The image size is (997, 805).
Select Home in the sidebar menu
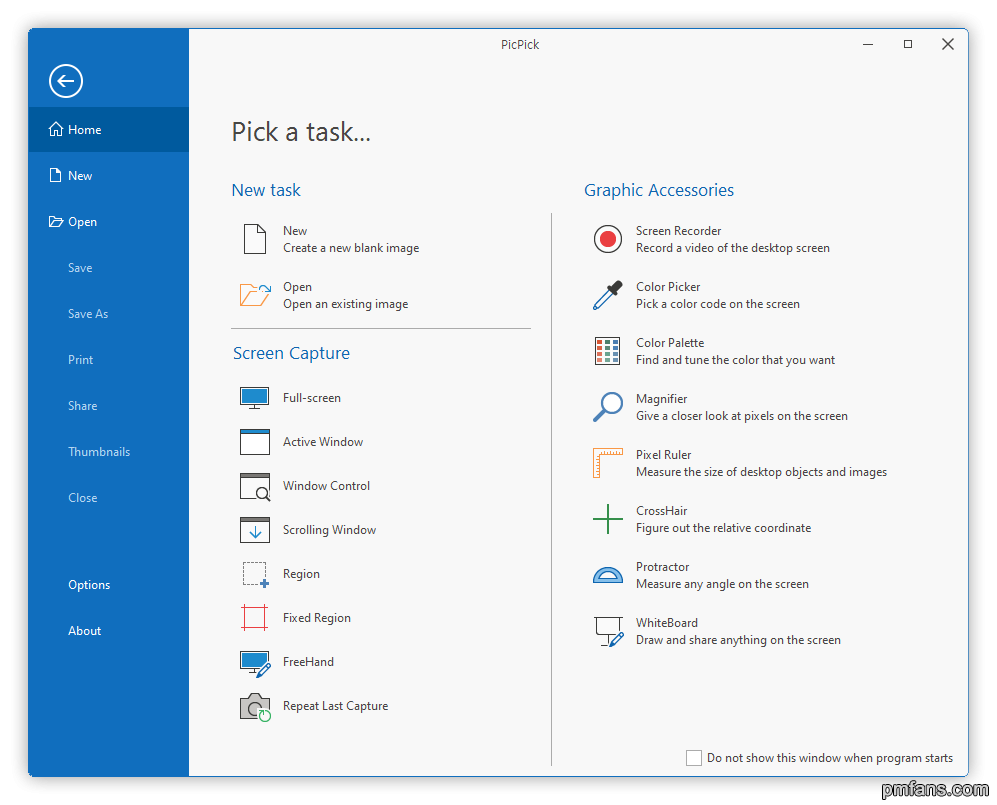pos(108,129)
